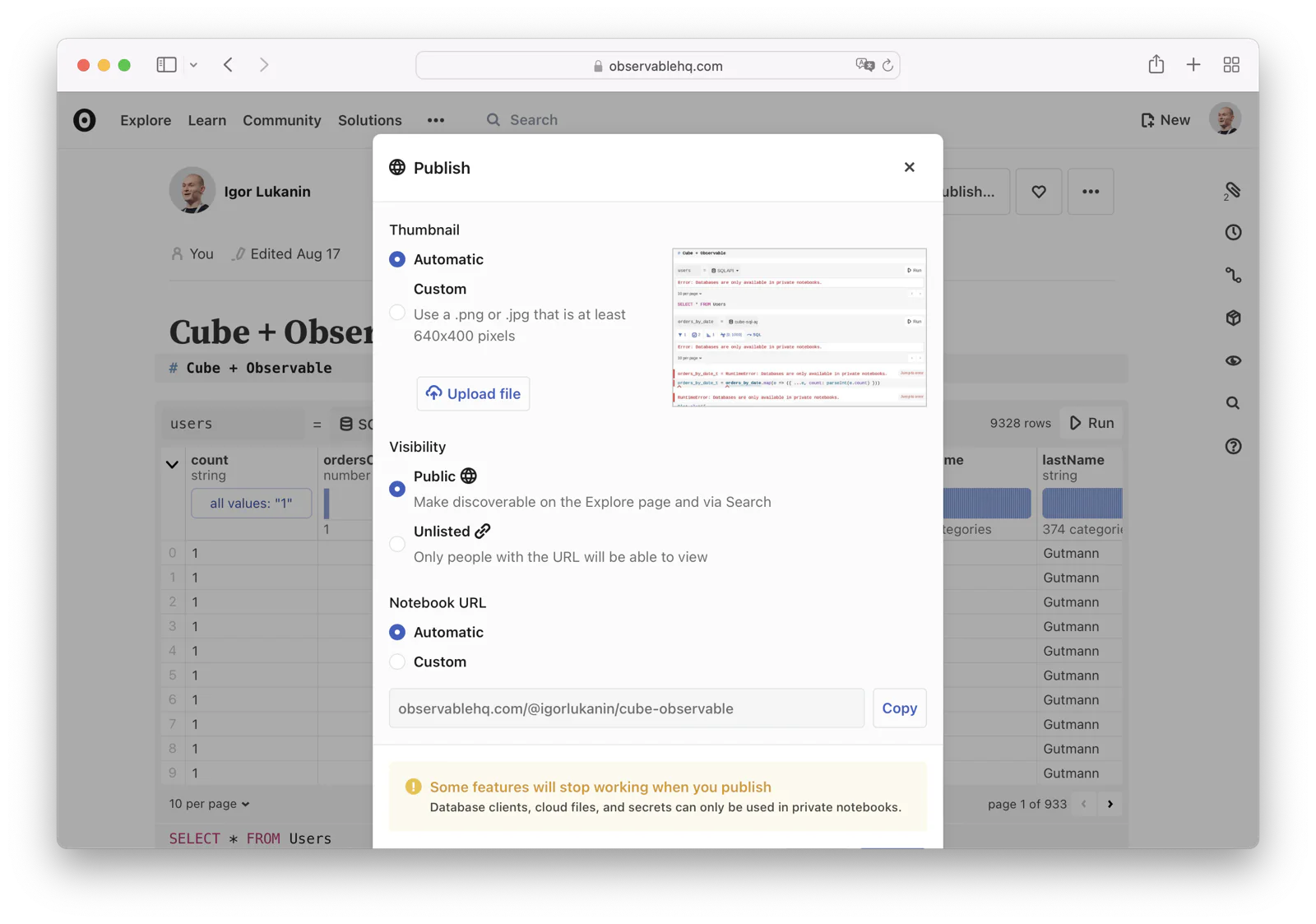Click the lastName histogram bar
The height and width of the screenshot is (924, 1316).
coord(1082,503)
